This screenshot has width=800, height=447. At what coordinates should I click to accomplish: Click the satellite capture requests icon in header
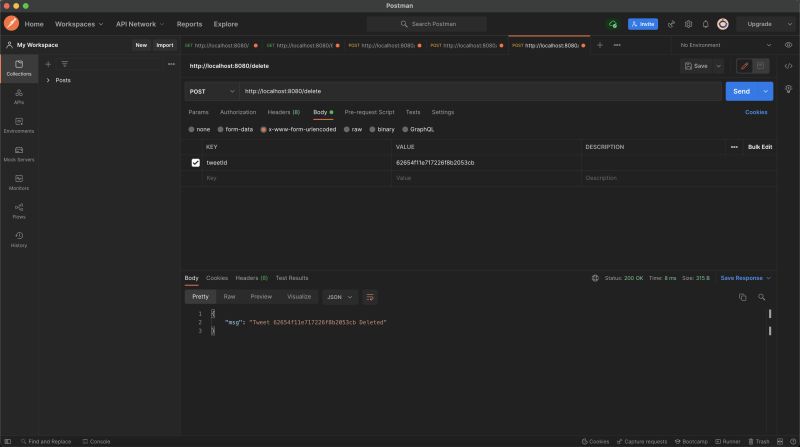[x=671, y=24]
